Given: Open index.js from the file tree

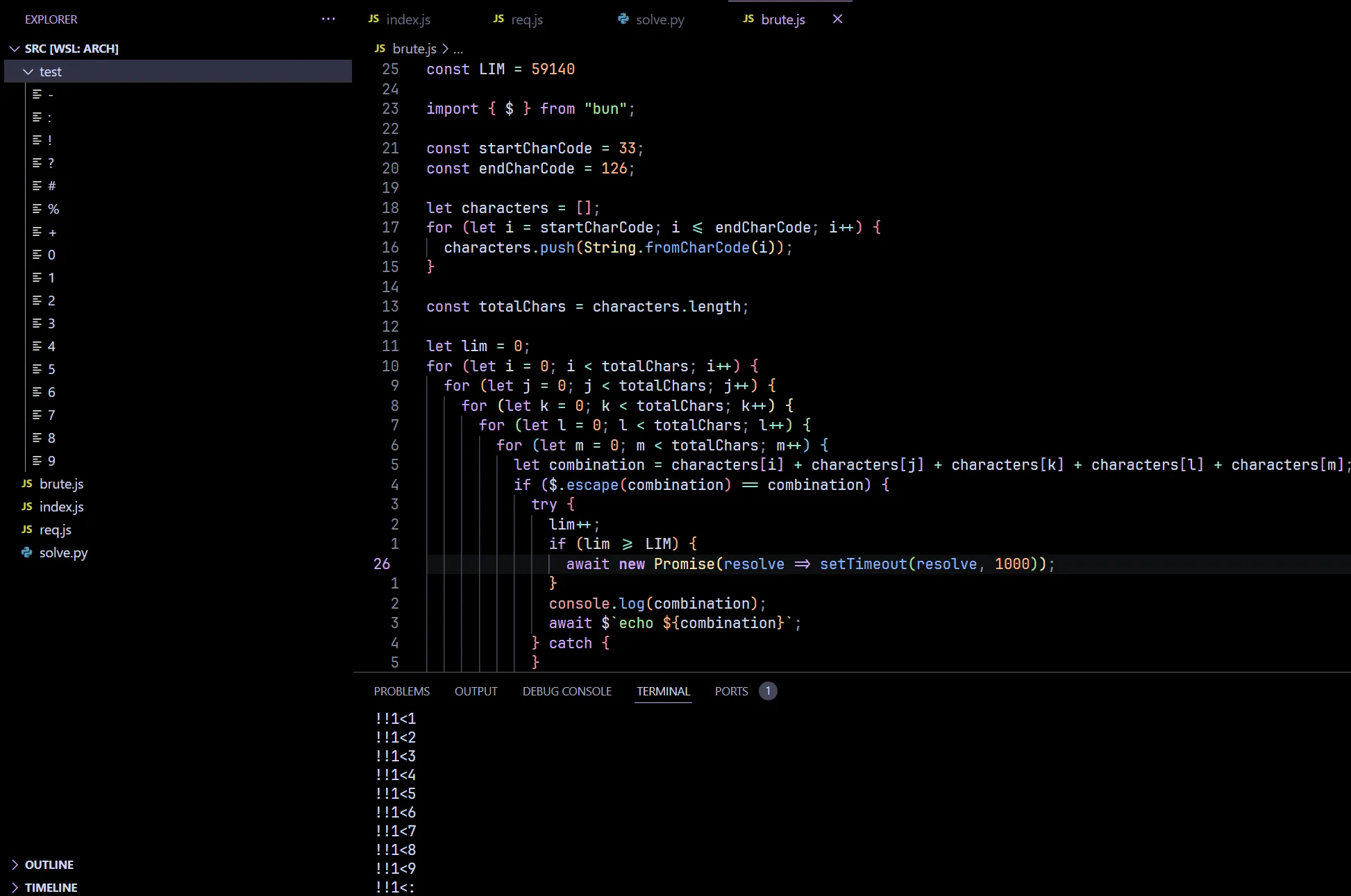Looking at the screenshot, I should 61,507.
